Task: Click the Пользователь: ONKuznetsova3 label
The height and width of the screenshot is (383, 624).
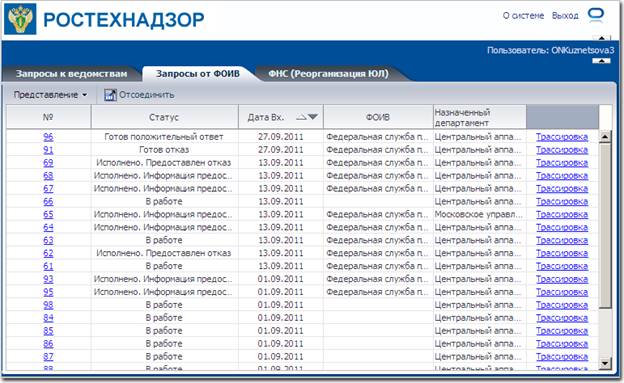Action: tap(550, 50)
